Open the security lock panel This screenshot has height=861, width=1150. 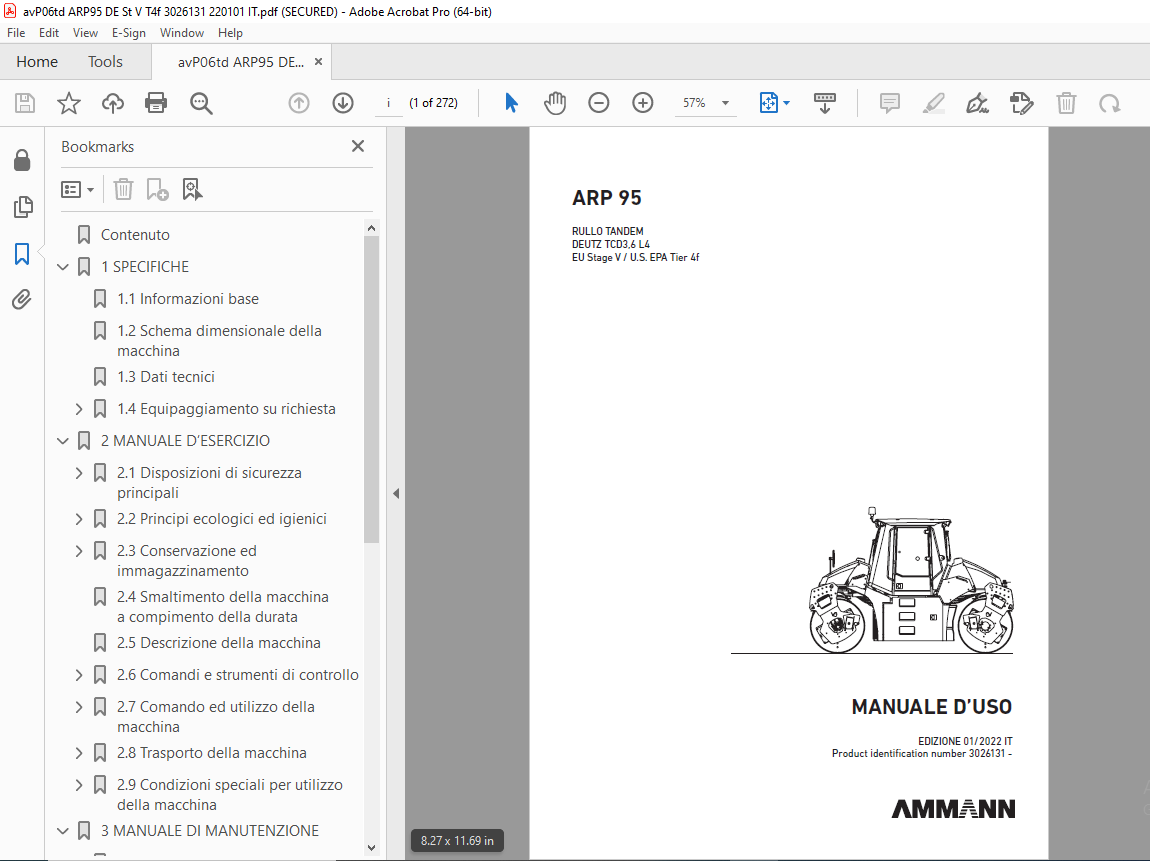point(22,160)
